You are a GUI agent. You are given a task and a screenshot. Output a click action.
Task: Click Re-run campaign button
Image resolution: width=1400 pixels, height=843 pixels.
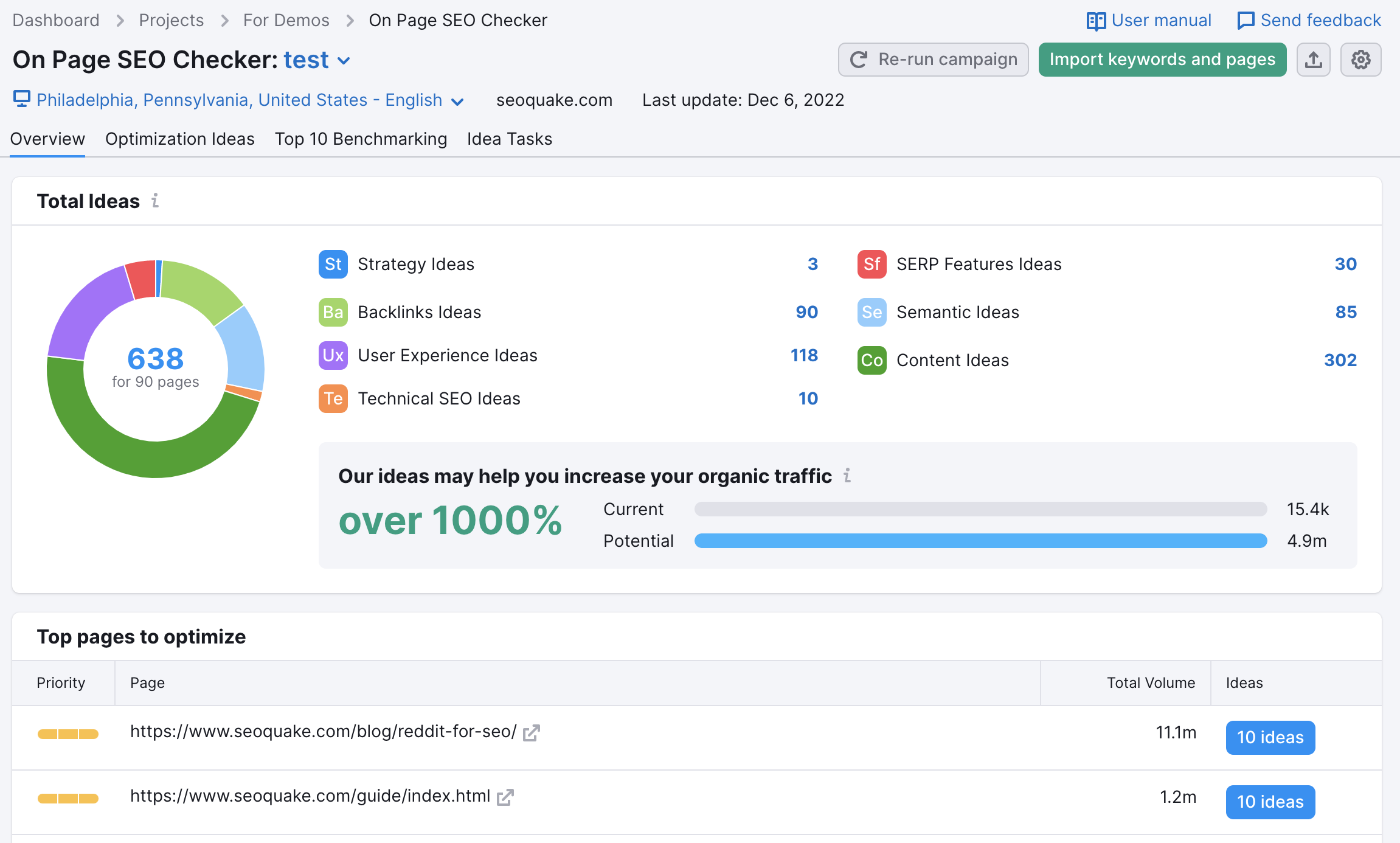pyautogui.click(x=932, y=58)
